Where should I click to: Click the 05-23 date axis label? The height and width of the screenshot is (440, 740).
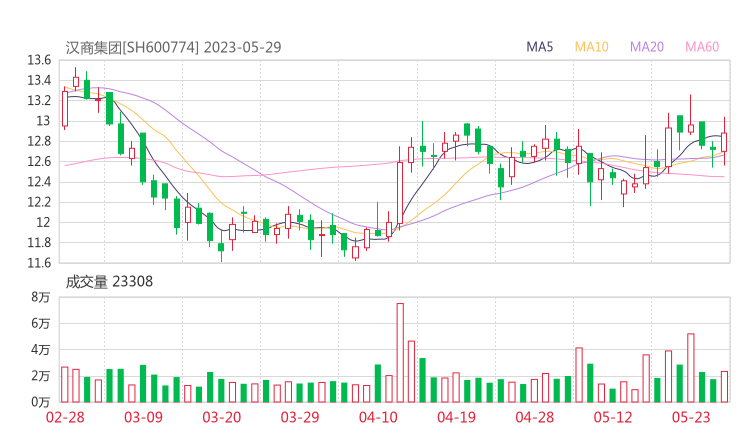pos(691,417)
